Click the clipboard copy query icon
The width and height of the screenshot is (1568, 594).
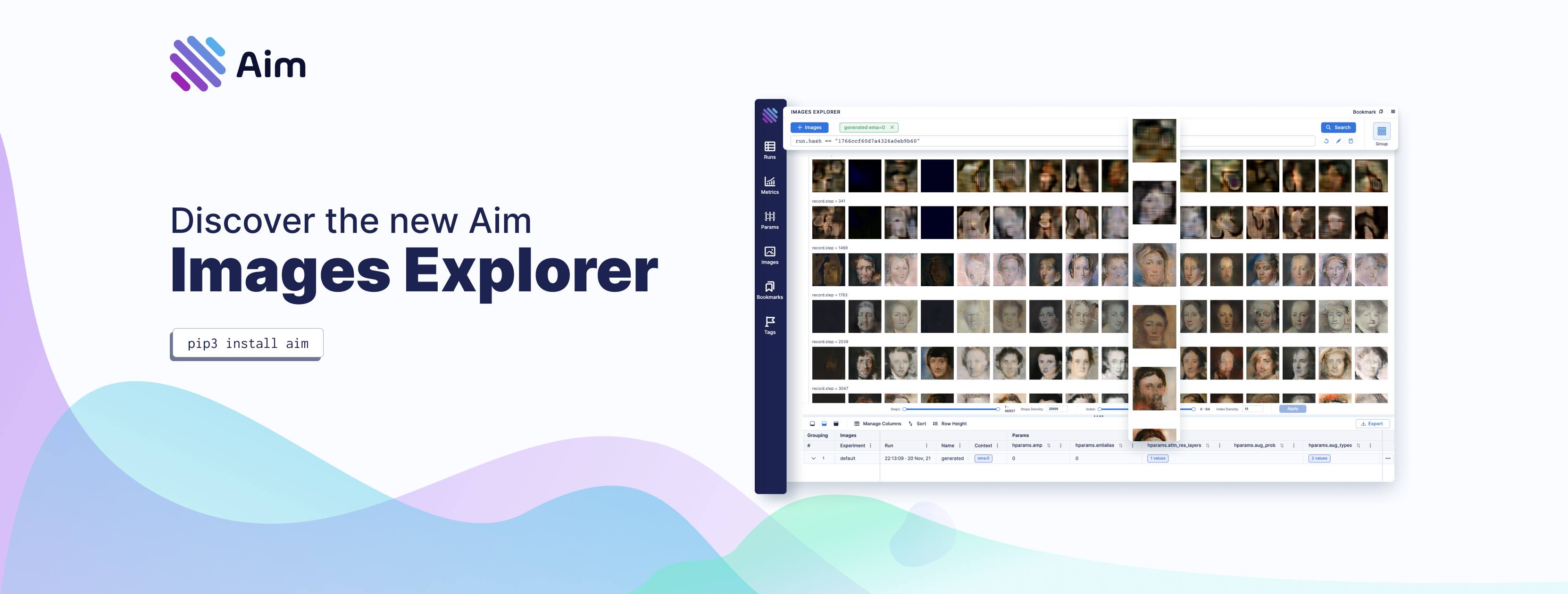(x=1351, y=141)
